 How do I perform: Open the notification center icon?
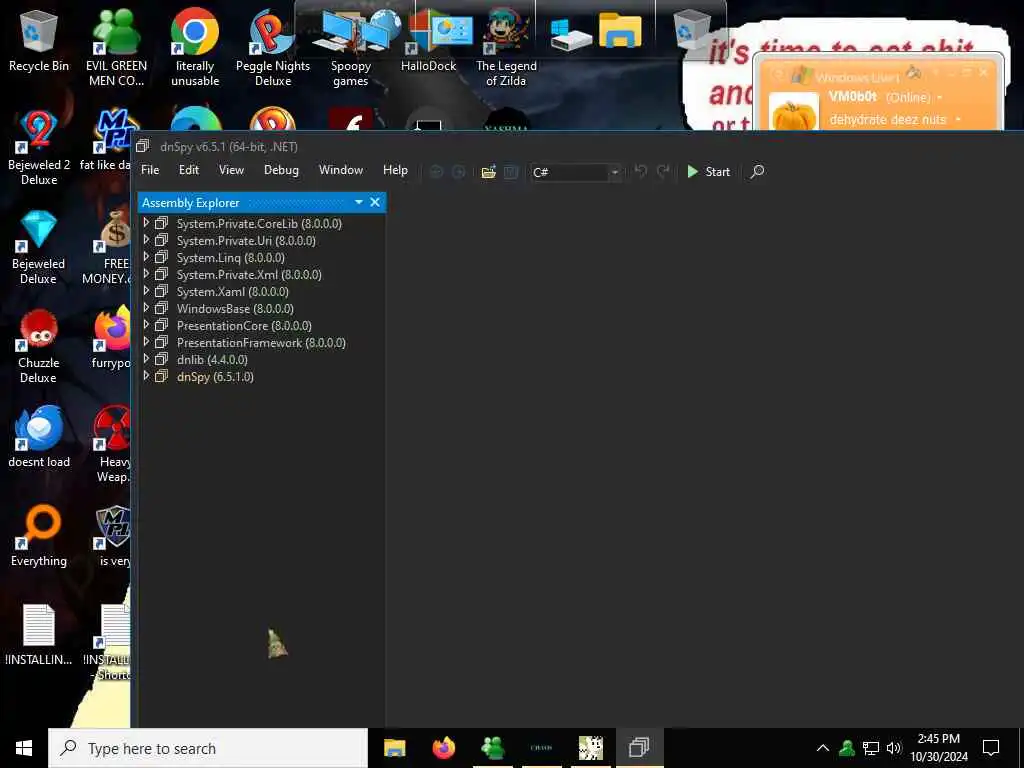point(991,748)
